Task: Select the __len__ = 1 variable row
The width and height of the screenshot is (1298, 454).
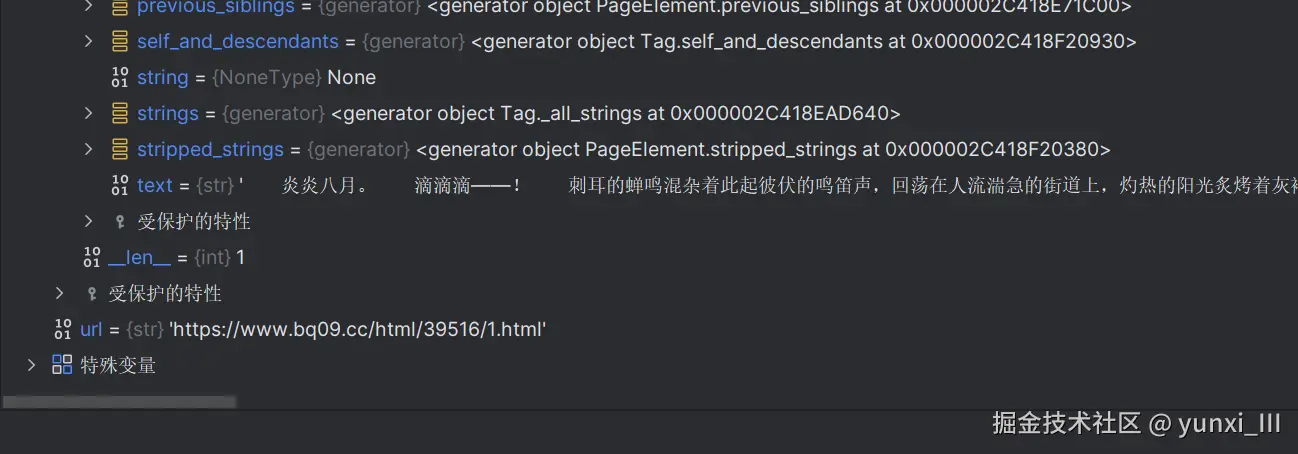Action: pos(175,258)
